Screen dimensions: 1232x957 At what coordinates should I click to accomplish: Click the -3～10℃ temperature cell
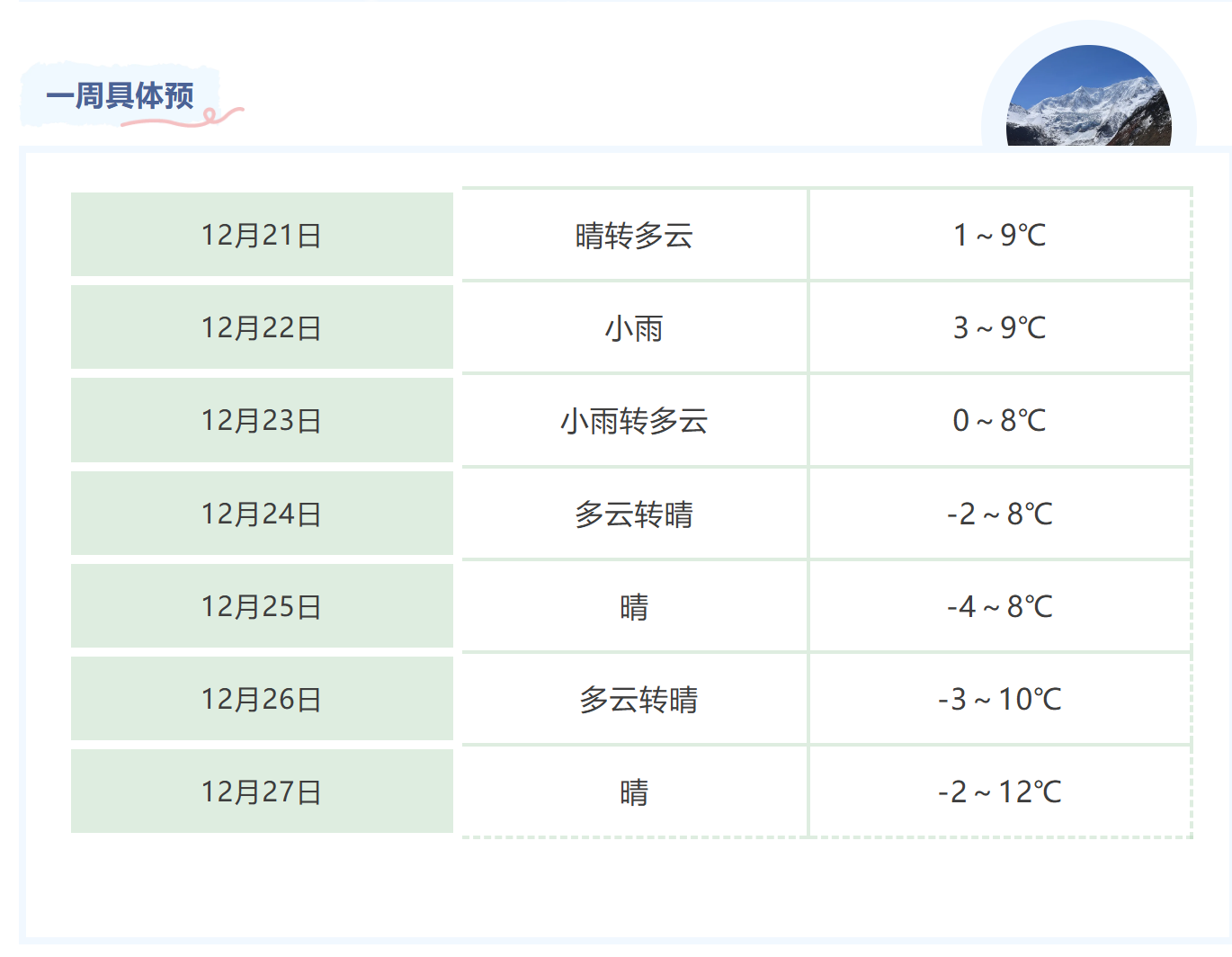coord(999,700)
